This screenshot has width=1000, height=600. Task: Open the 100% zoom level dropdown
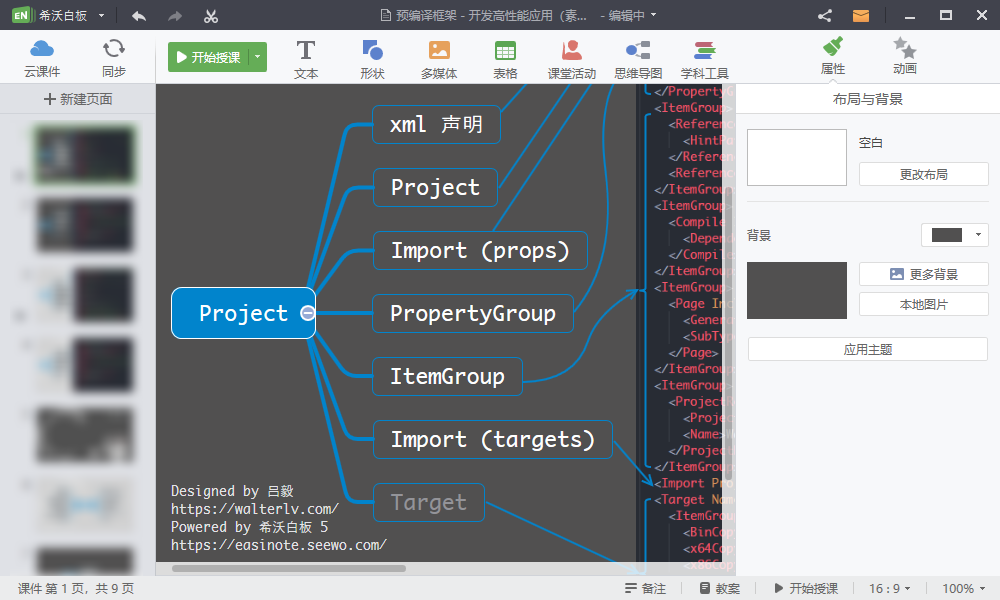(964, 589)
